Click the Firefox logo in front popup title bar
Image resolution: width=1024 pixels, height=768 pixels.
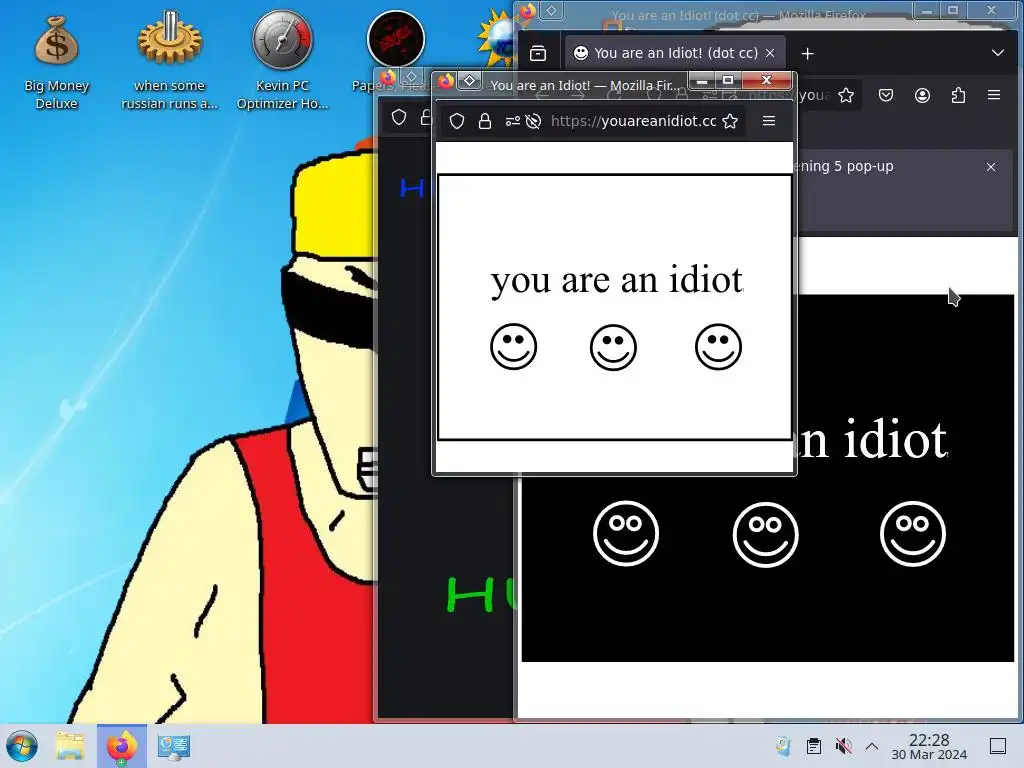pyautogui.click(x=446, y=81)
